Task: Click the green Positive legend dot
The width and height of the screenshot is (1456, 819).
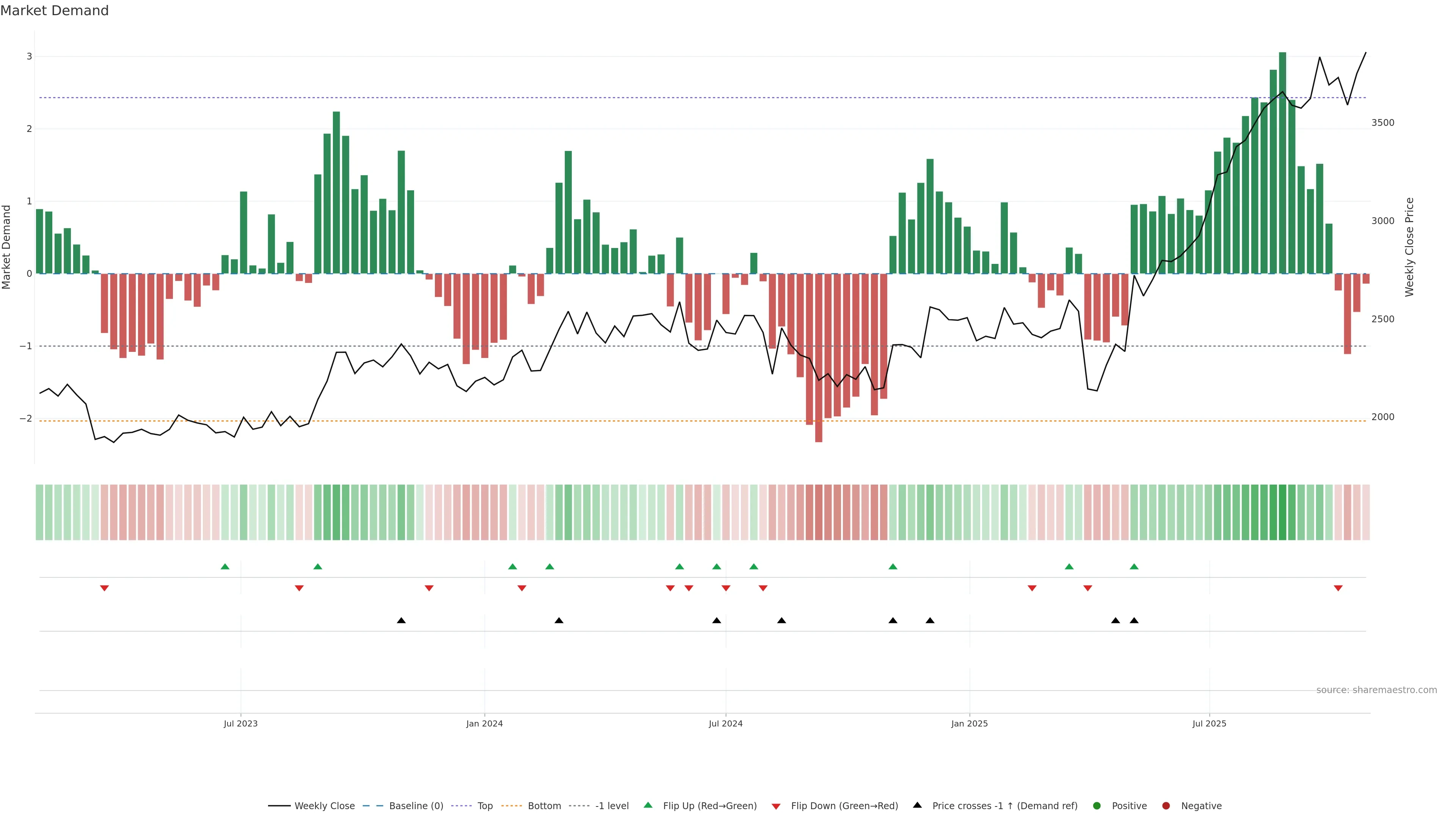Action: point(1097,805)
